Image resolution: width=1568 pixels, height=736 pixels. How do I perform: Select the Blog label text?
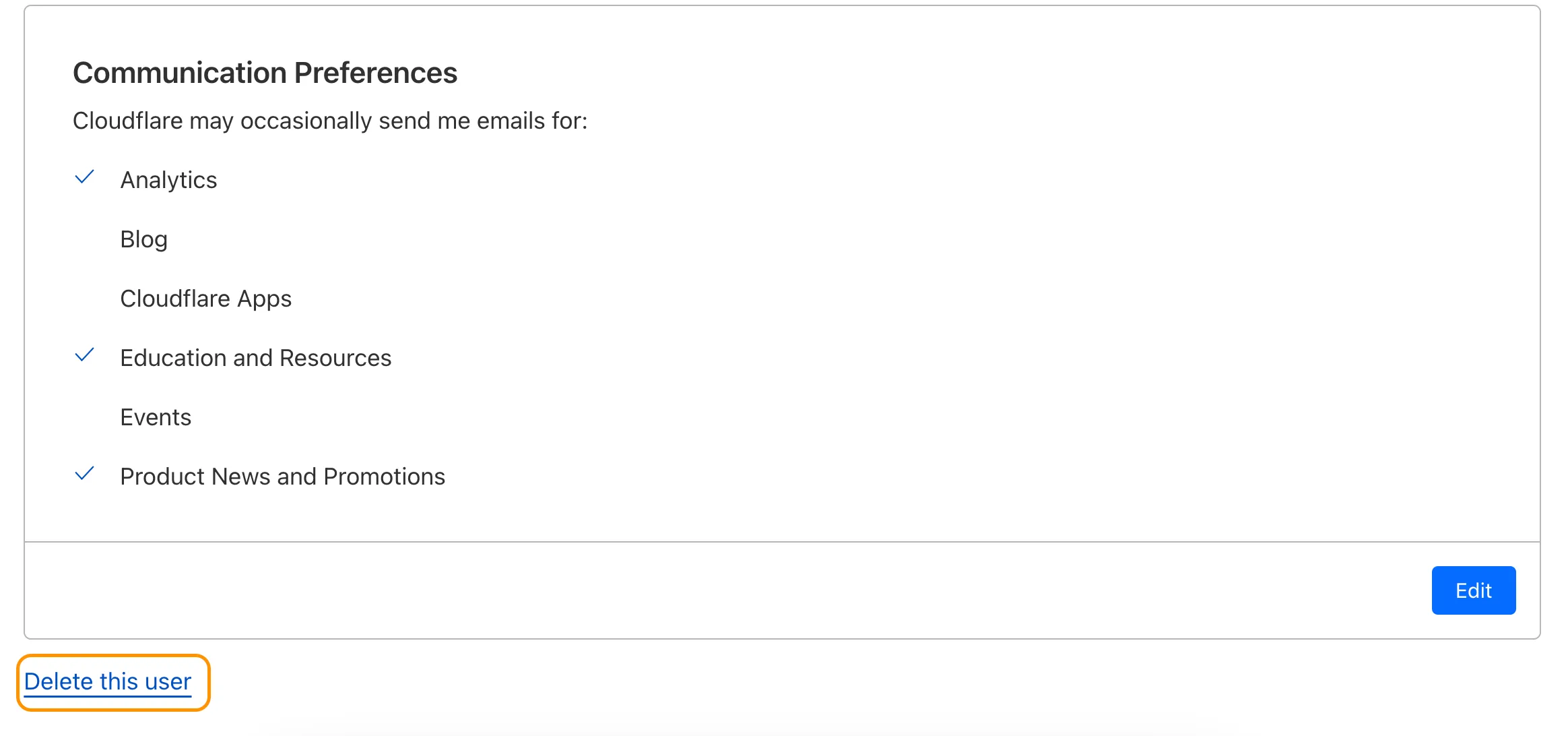click(143, 238)
